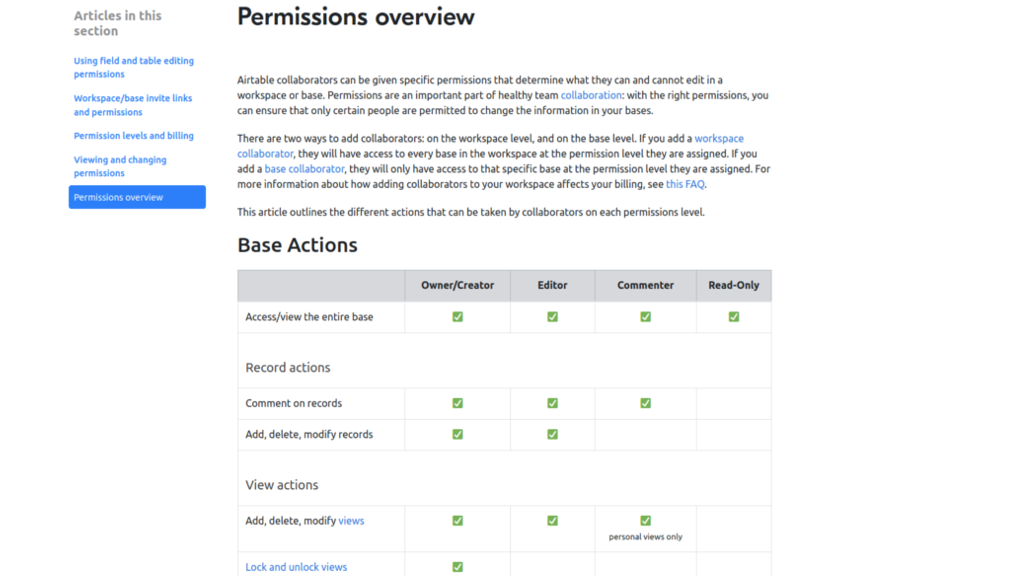
Task: Click the Editor checkmark for modifying views
Action: 552,520
